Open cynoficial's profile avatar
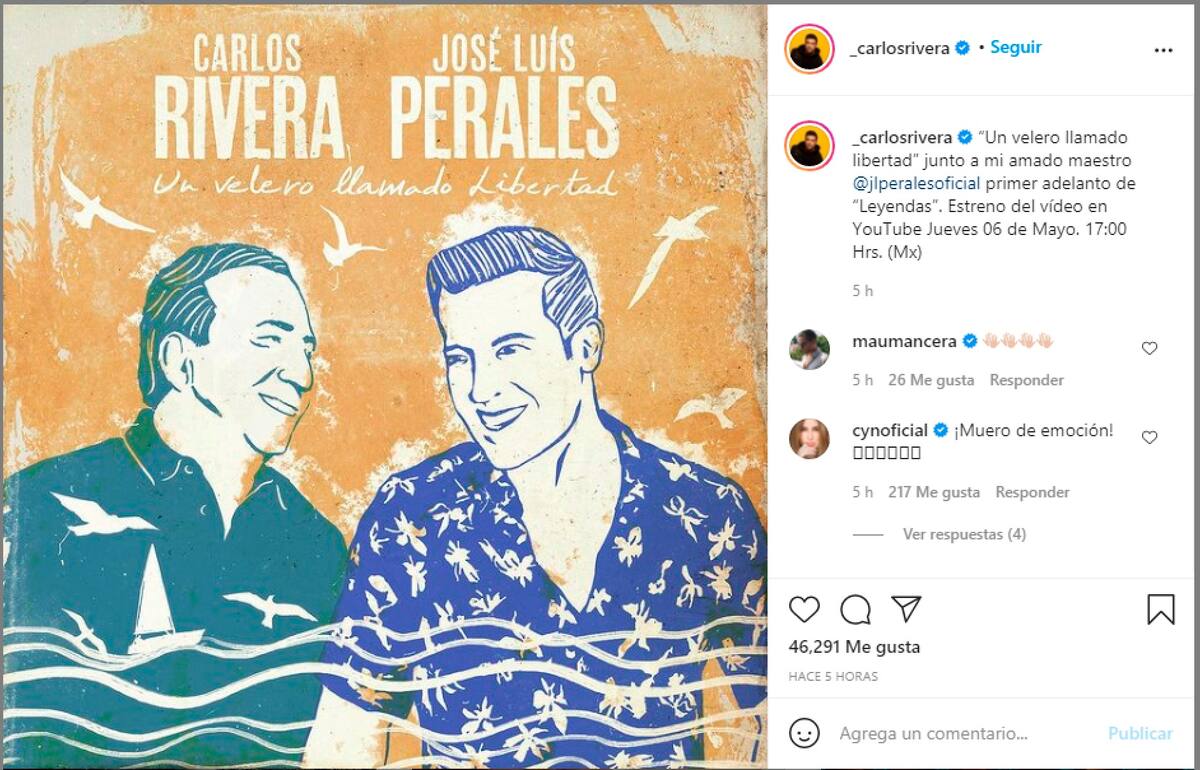The width and height of the screenshot is (1200, 770). (810, 439)
